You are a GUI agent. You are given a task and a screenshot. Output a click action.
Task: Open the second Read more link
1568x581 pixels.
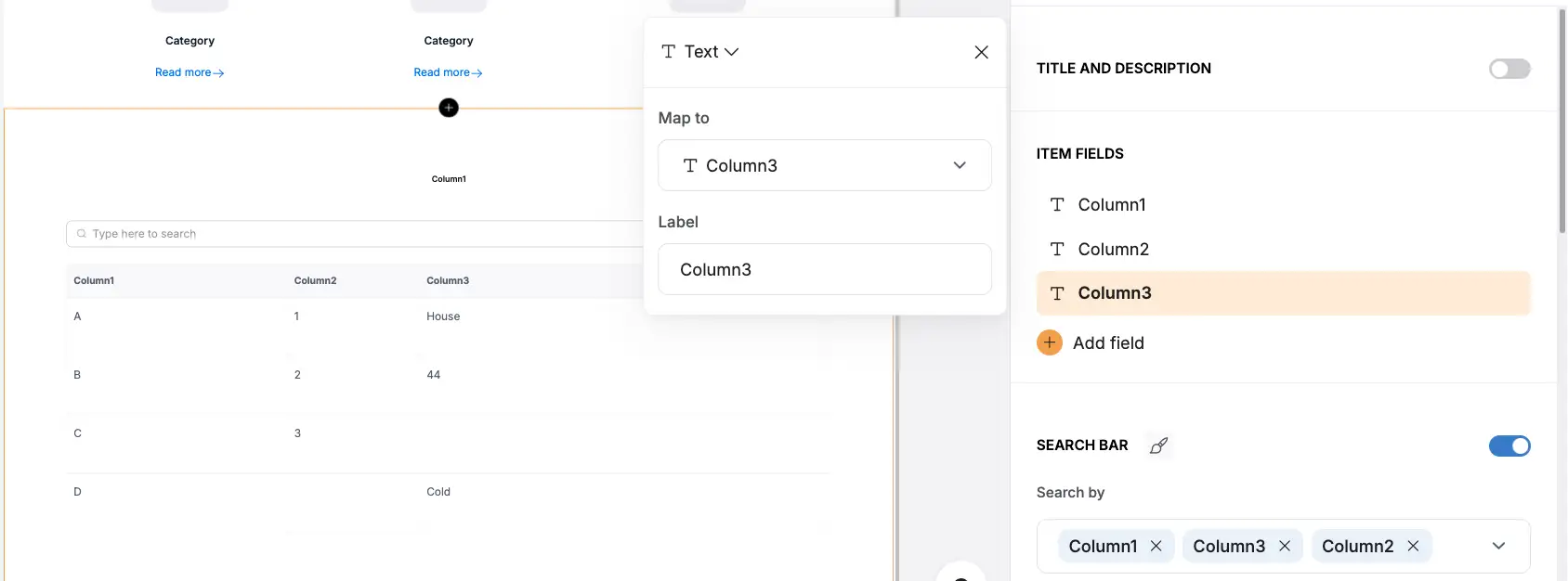point(448,72)
